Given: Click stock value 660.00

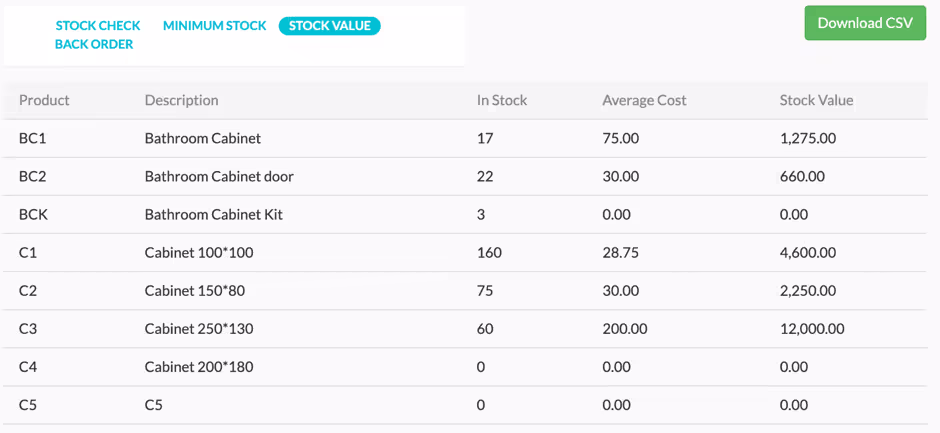Looking at the screenshot, I should pos(802,177).
